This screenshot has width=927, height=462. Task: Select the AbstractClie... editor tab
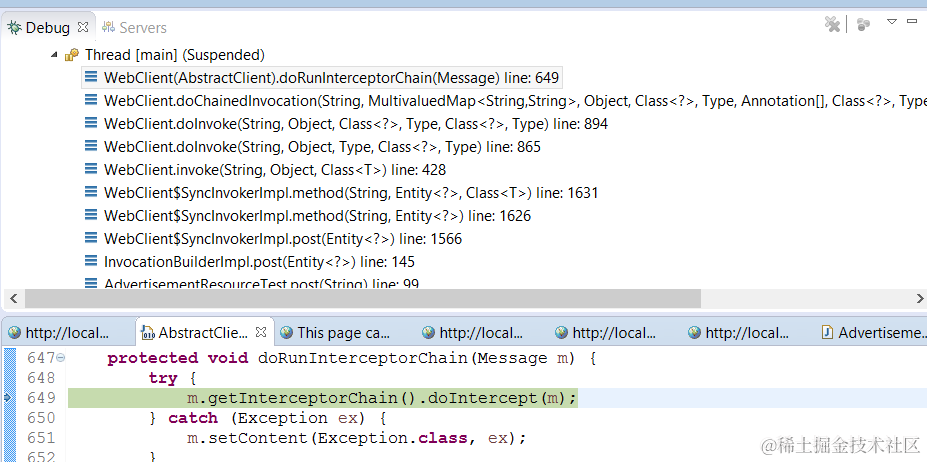tap(203, 332)
